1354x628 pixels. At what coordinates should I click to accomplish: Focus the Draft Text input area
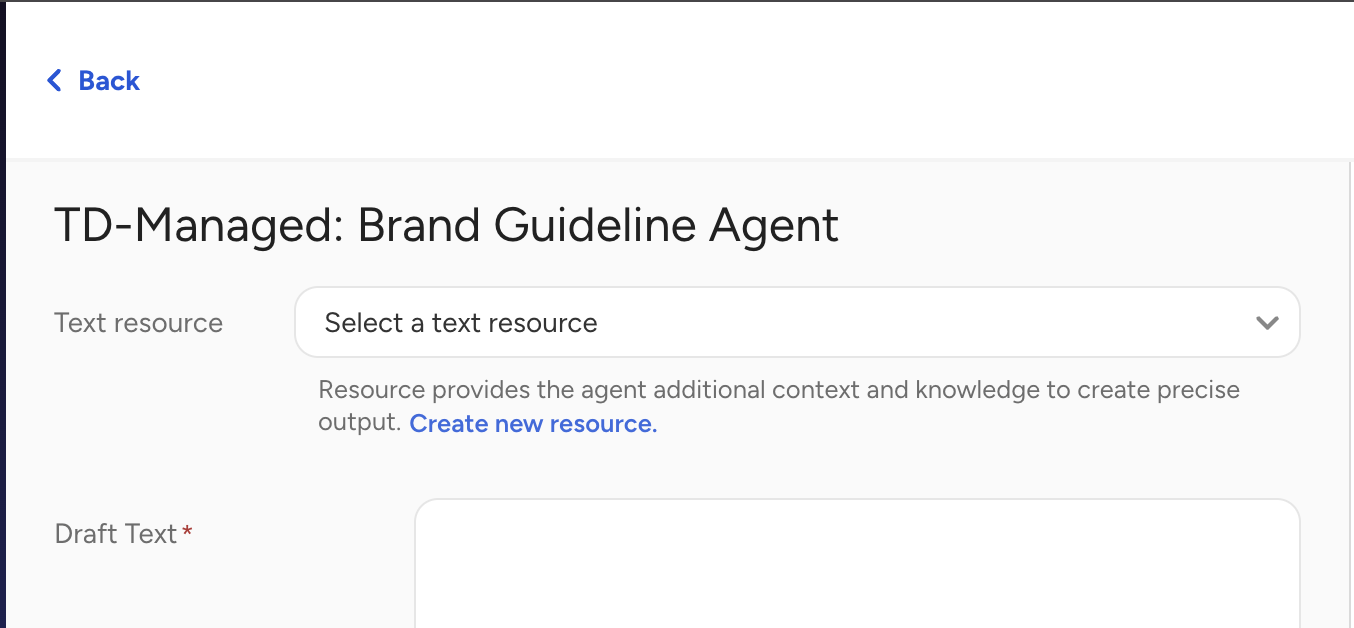pos(856,563)
